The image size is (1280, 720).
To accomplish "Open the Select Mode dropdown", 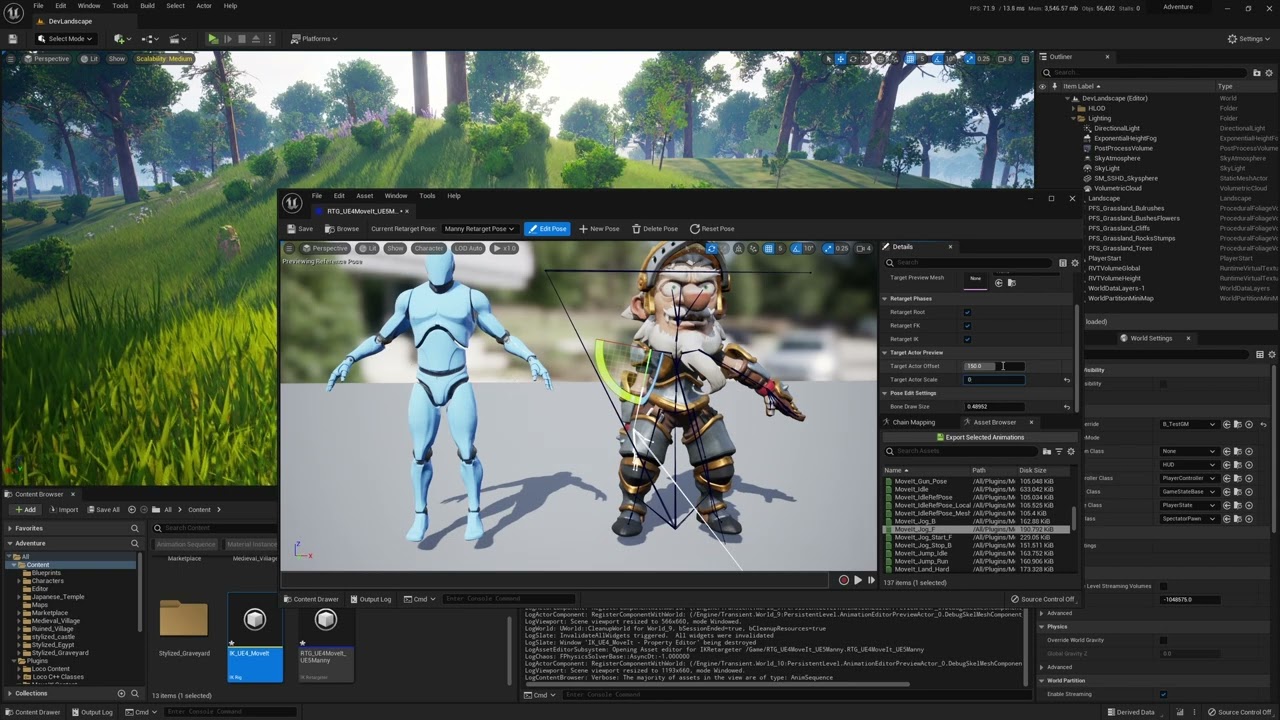I will (x=65, y=39).
